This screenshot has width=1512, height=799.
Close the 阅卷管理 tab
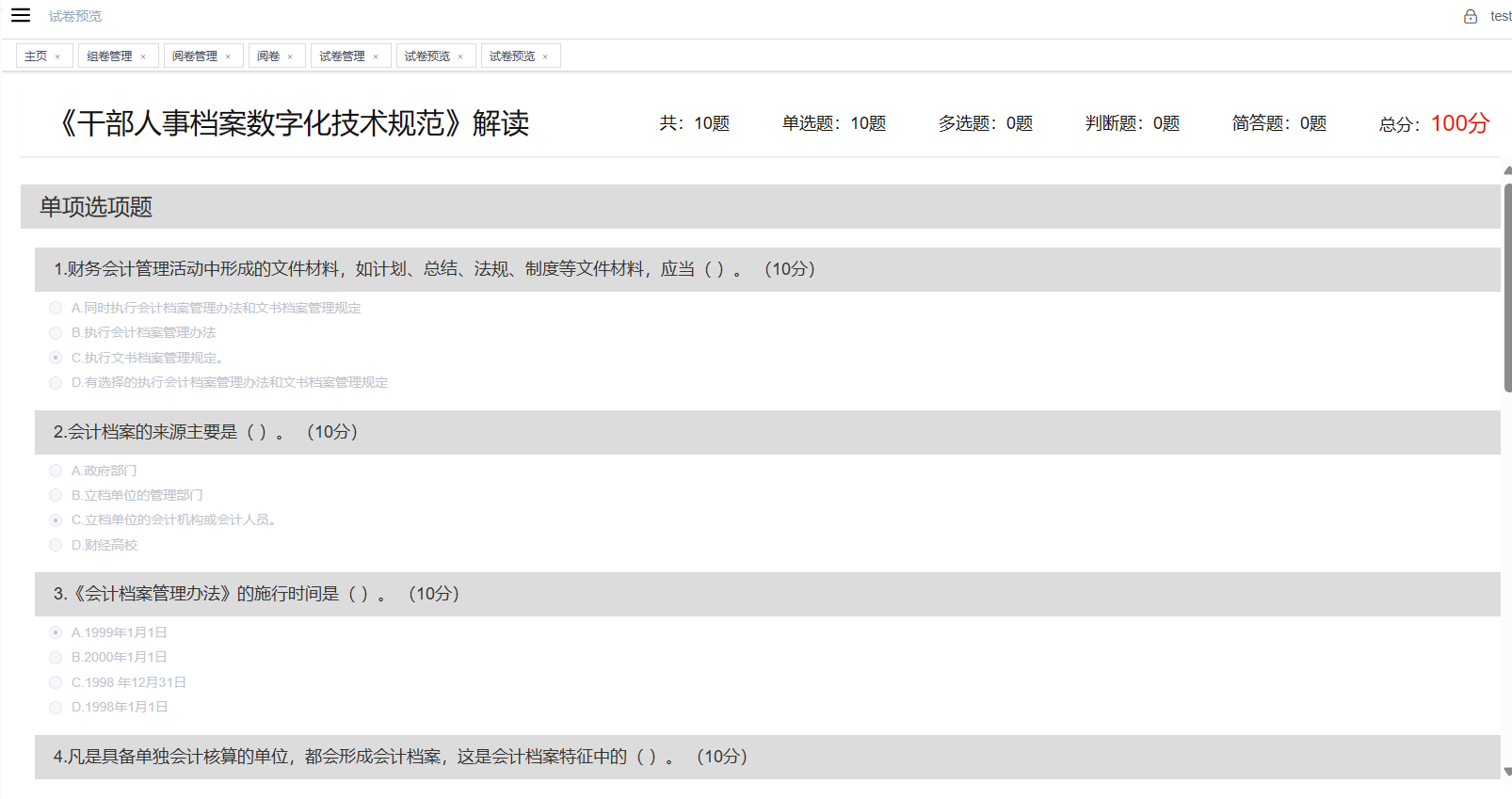[228, 56]
